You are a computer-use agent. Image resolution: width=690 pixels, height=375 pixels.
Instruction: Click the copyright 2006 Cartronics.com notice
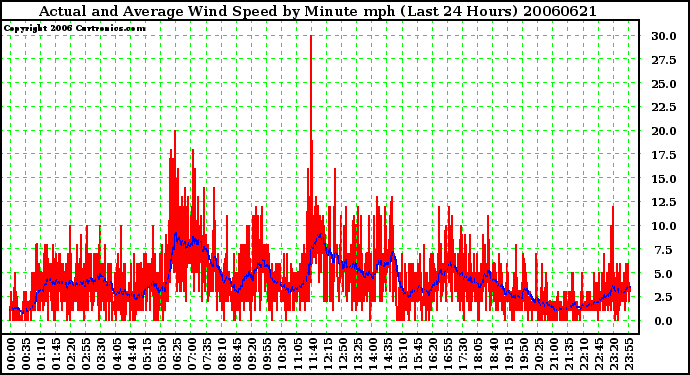click(75, 28)
